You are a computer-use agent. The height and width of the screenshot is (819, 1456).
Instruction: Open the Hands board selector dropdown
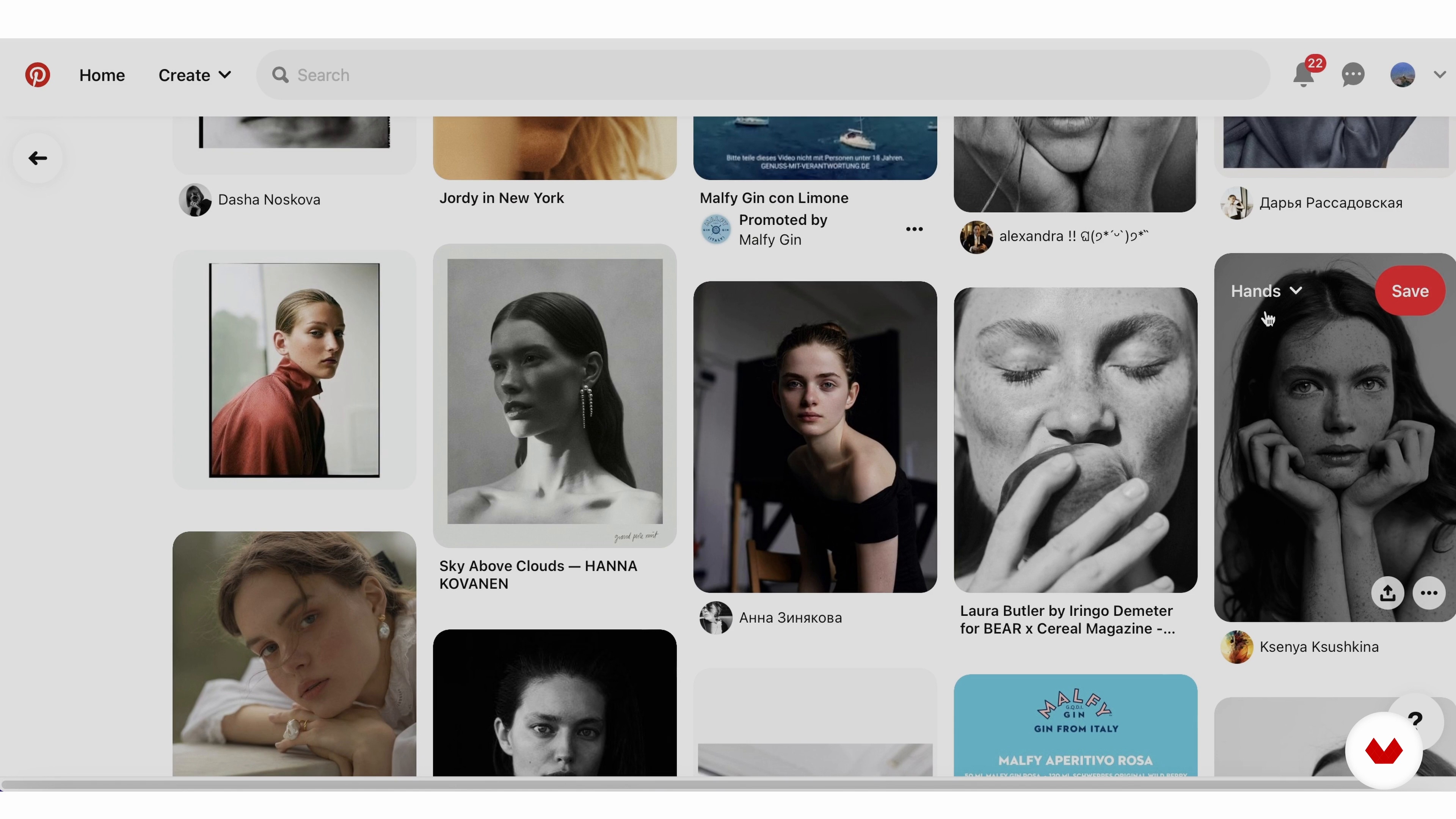pos(1267,291)
